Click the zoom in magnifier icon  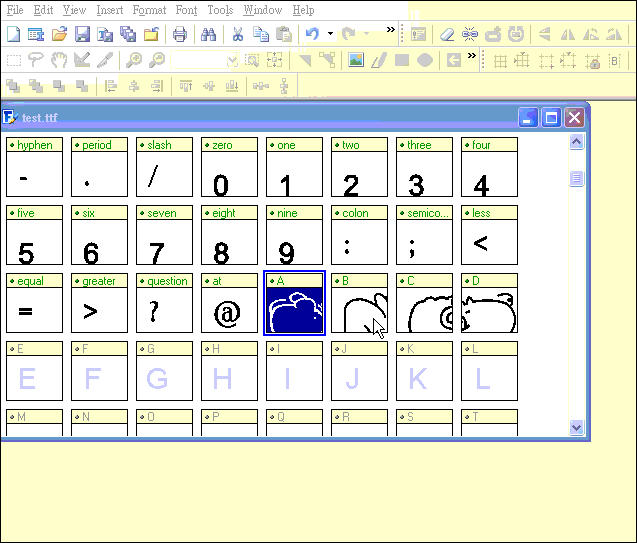tap(134, 60)
